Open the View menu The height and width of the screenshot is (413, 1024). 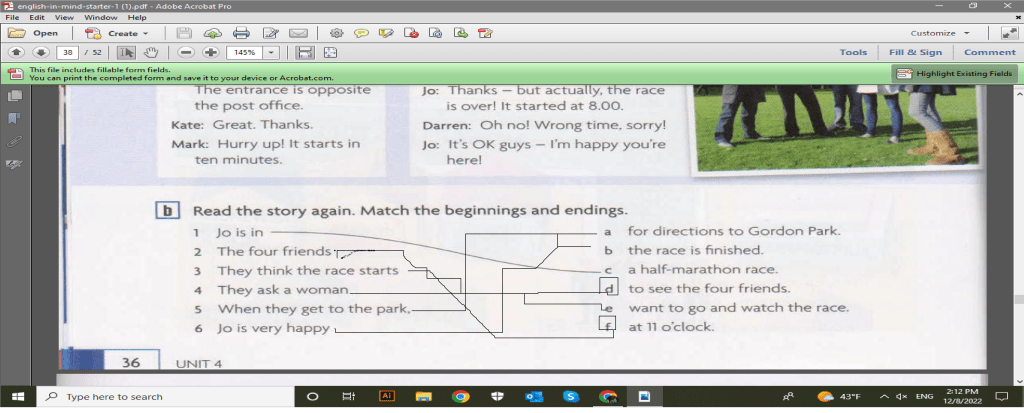[x=64, y=17]
